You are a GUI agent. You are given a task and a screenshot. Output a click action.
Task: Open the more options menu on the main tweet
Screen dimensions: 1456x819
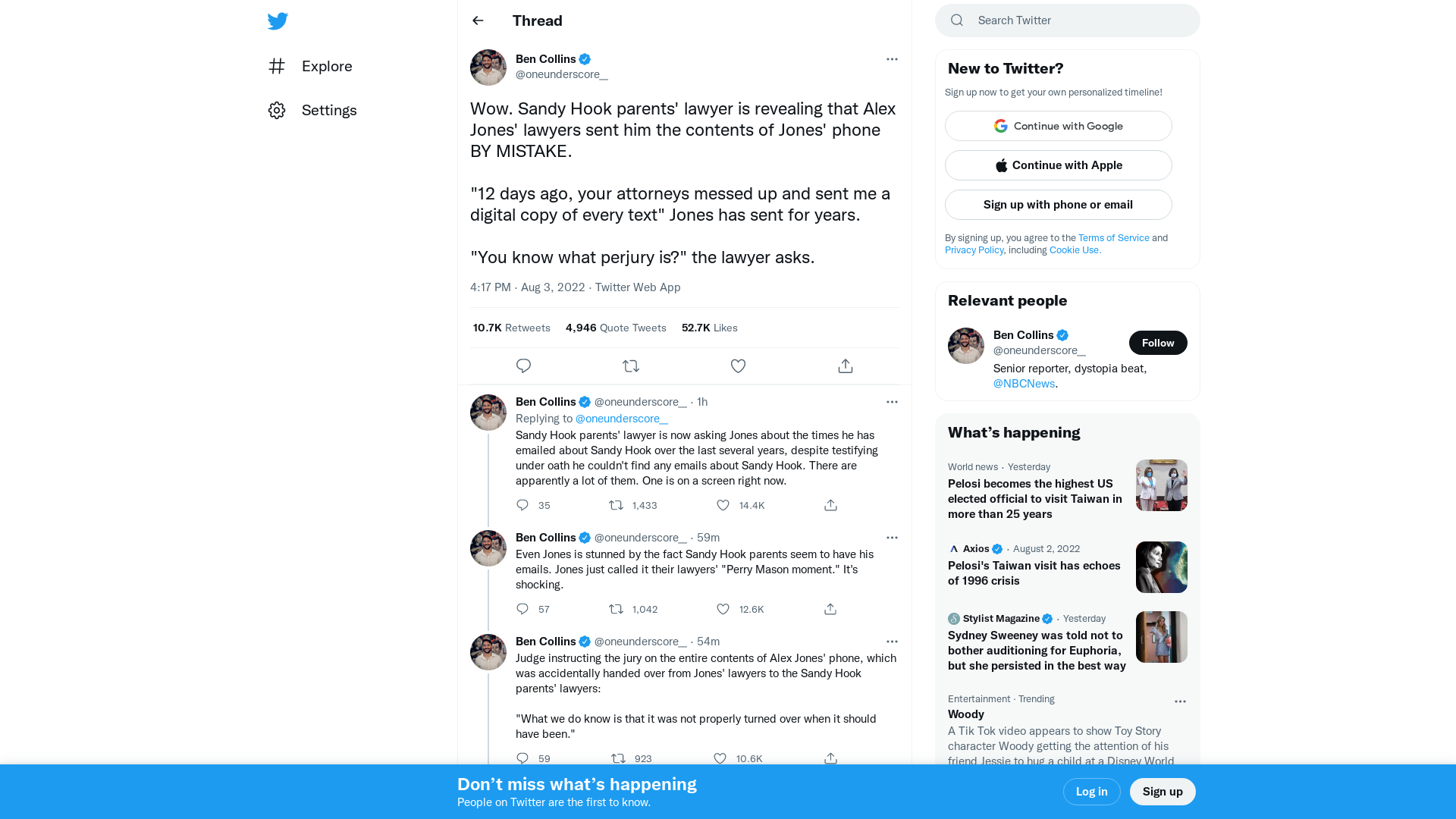892,59
